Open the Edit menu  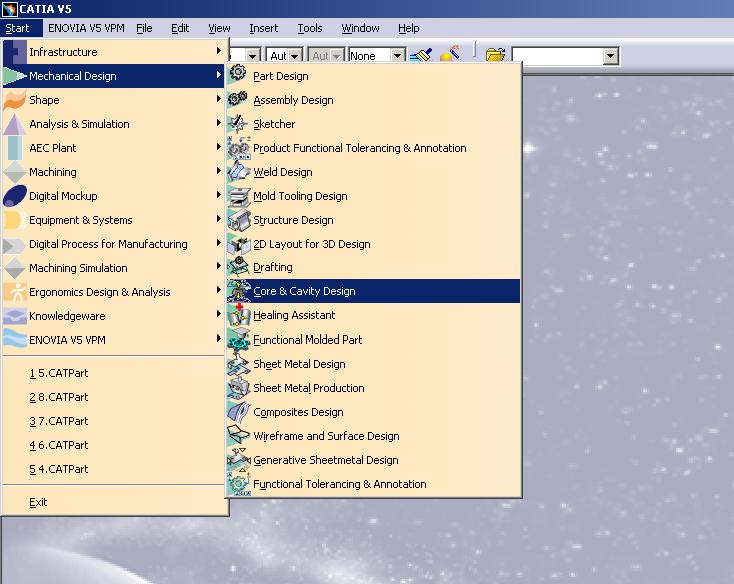(x=180, y=28)
